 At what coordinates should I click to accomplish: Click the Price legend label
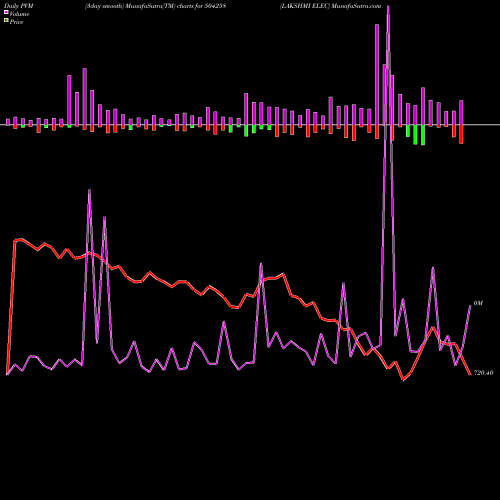click(16, 22)
